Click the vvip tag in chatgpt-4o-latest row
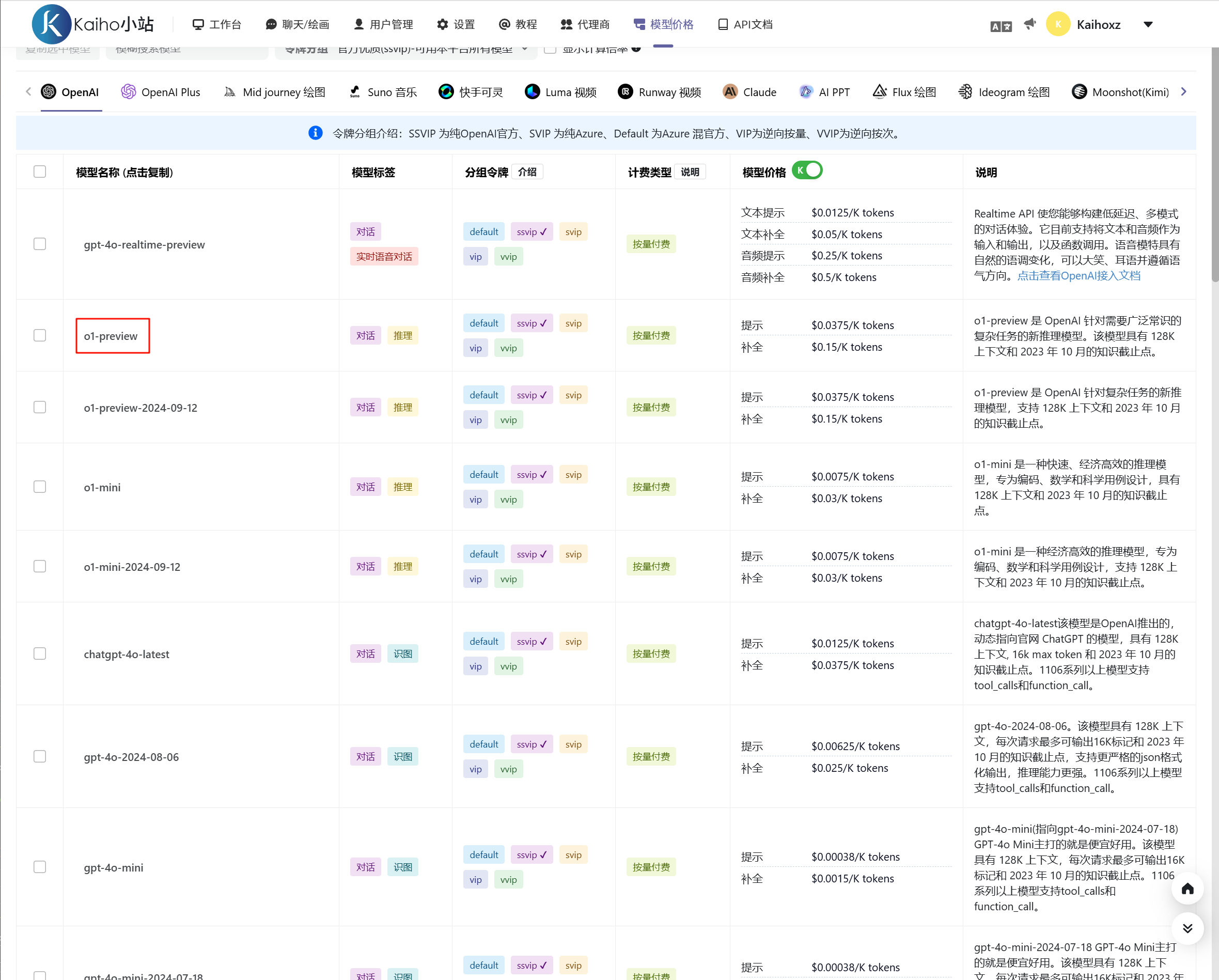The height and width of the screenshot is (980, 1219). point(508,667)
